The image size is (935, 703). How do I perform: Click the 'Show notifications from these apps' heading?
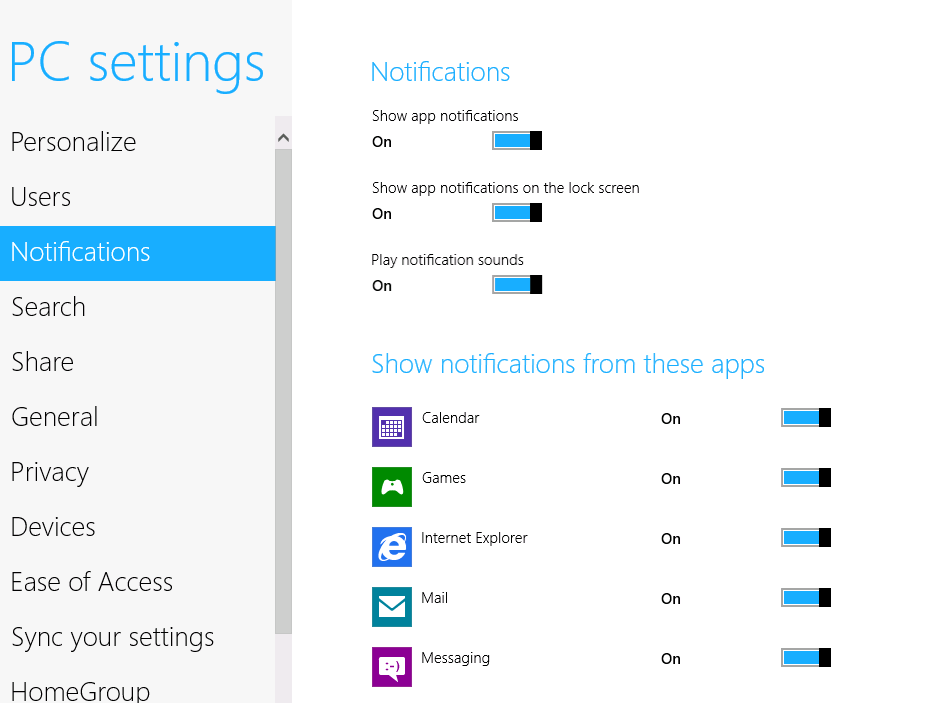click(x=568, y=364)
